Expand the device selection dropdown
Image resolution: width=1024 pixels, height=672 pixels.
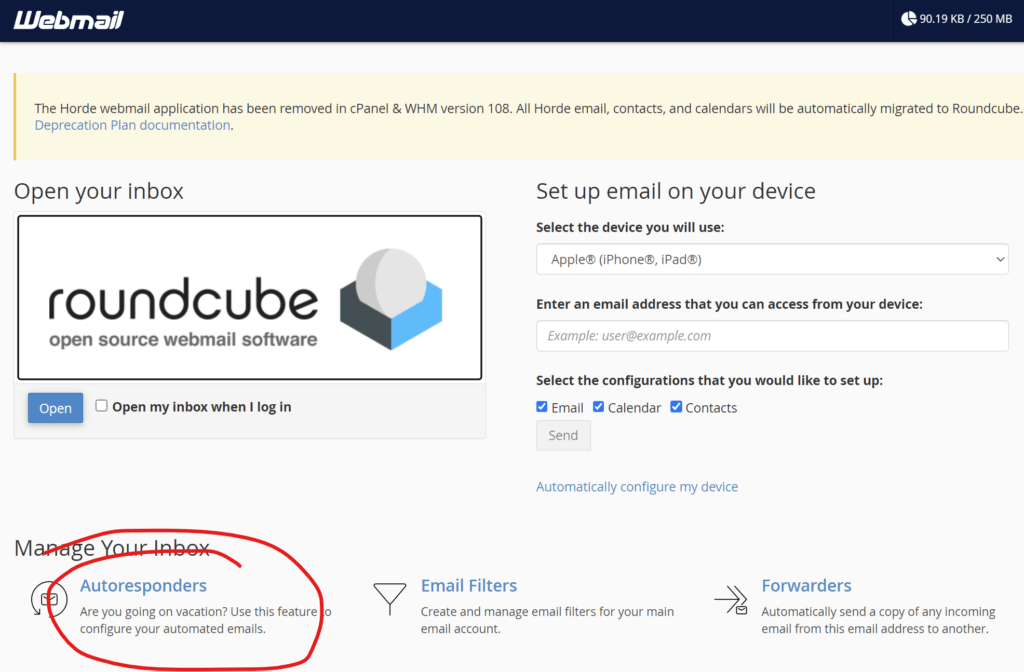coord(772,259)
